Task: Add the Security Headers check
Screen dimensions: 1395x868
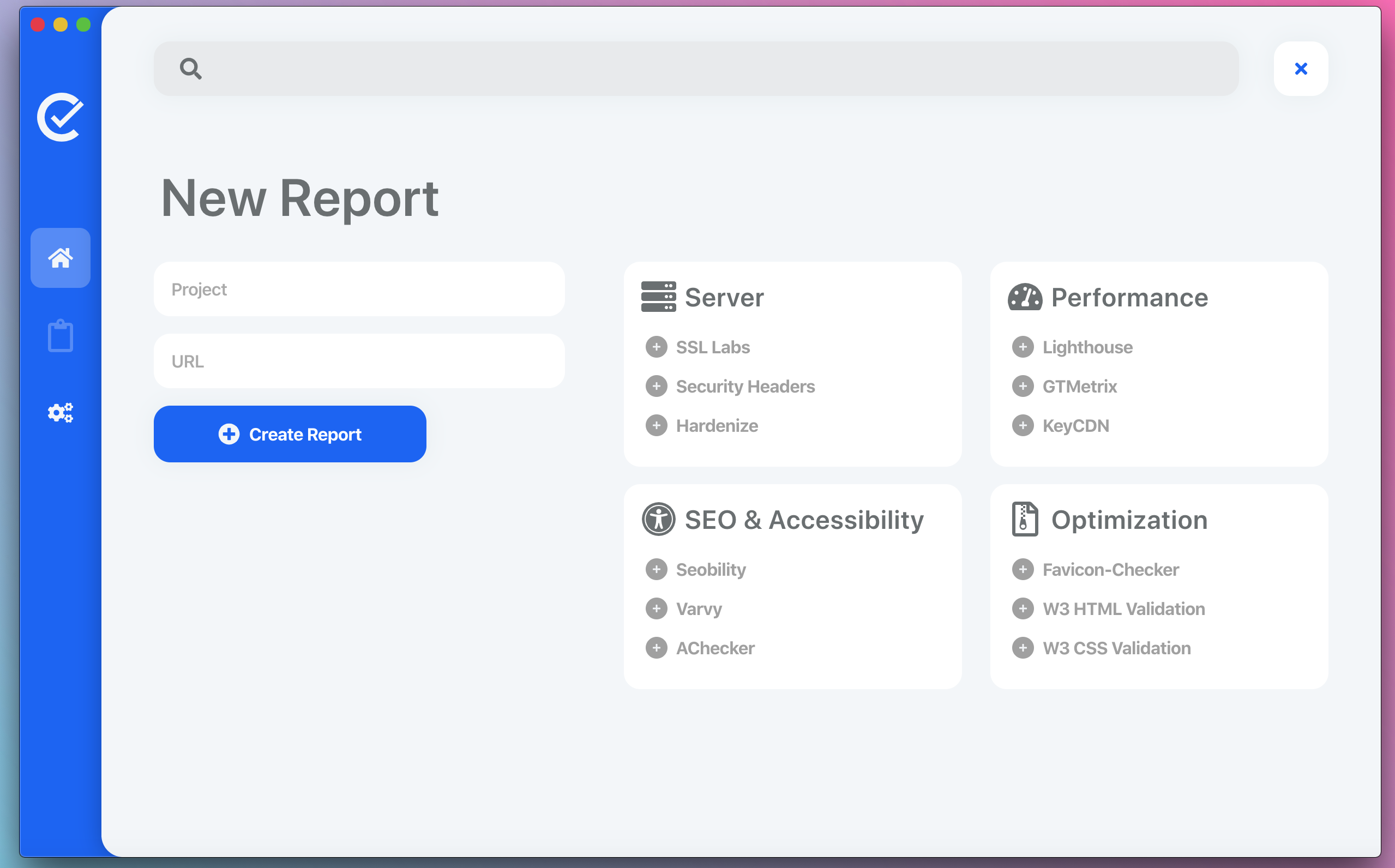Action: pyautogui.click(x=656, y=387)
